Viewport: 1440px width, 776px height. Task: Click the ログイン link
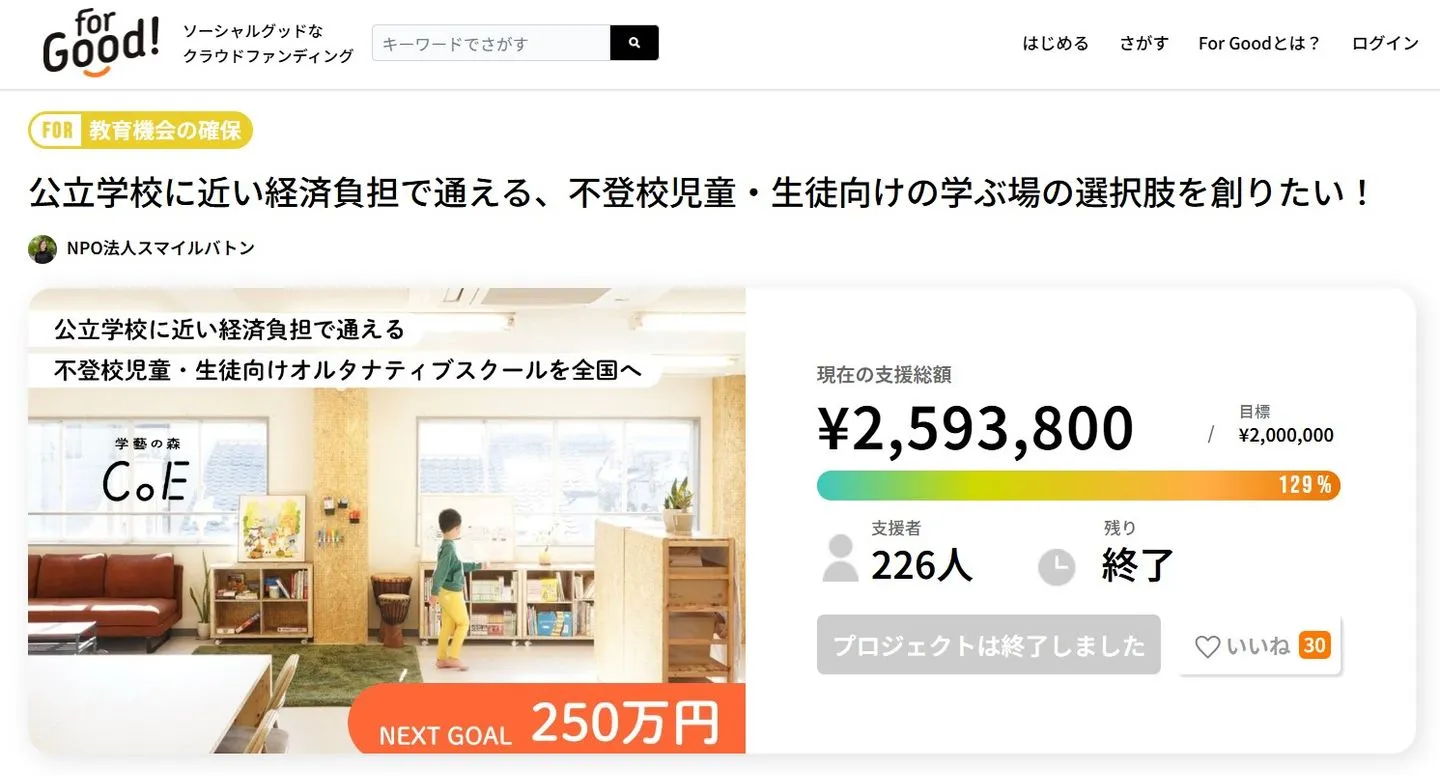coord(1384,43)
